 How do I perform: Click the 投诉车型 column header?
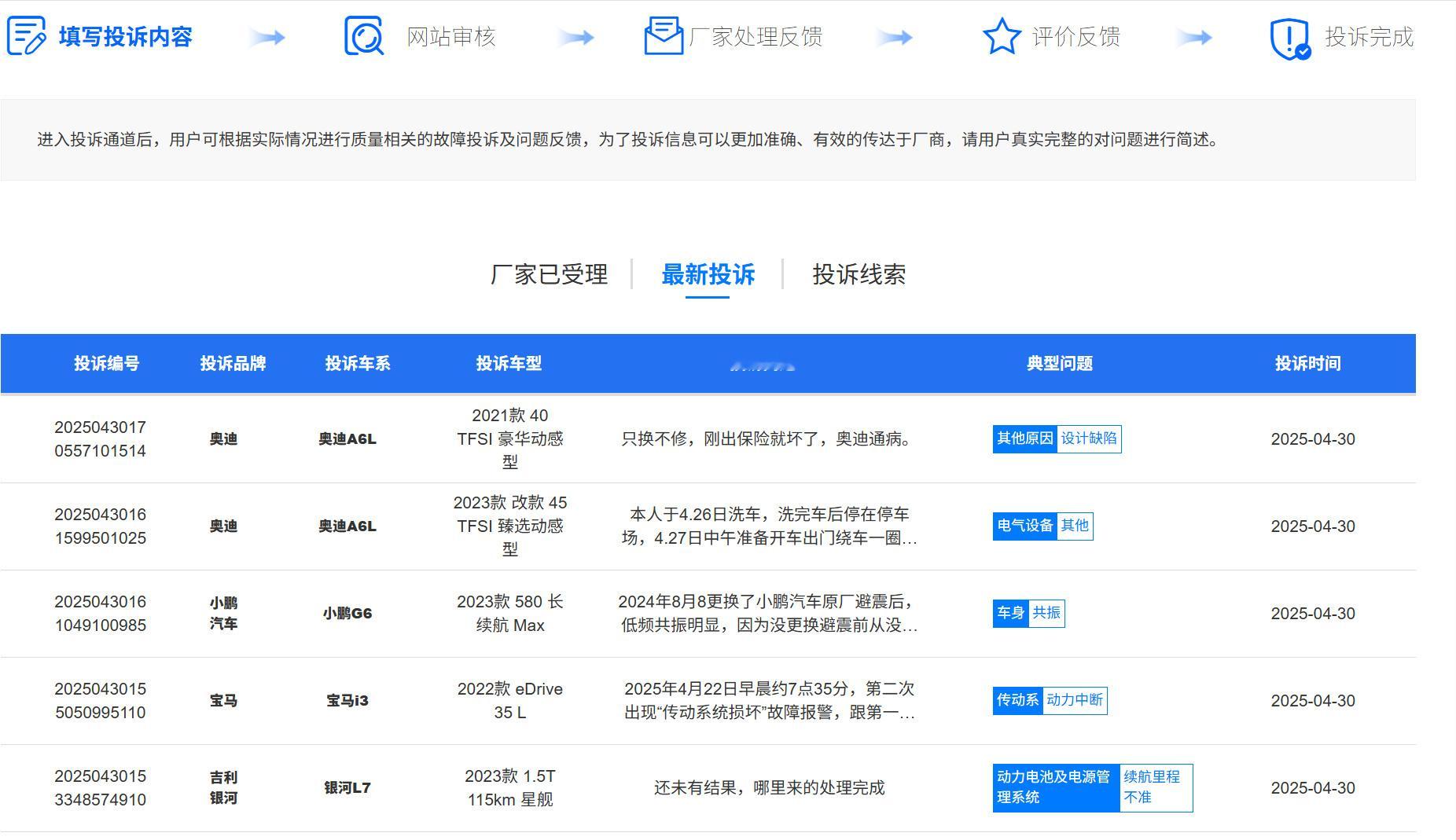509,363
